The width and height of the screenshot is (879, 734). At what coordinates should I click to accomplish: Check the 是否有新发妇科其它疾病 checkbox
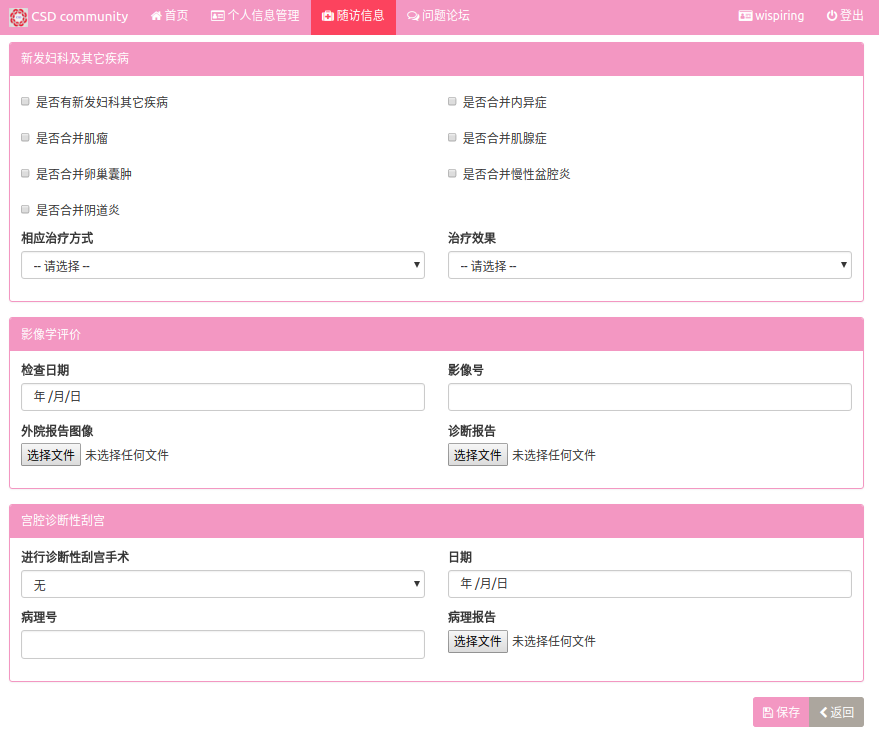pos(26,102)
